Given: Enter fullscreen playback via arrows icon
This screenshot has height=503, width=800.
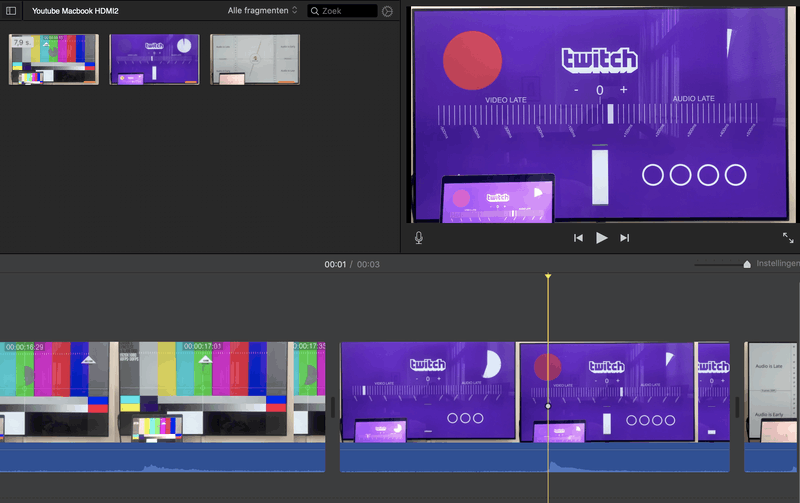Looking at the screenshot, I should (788, 238).
